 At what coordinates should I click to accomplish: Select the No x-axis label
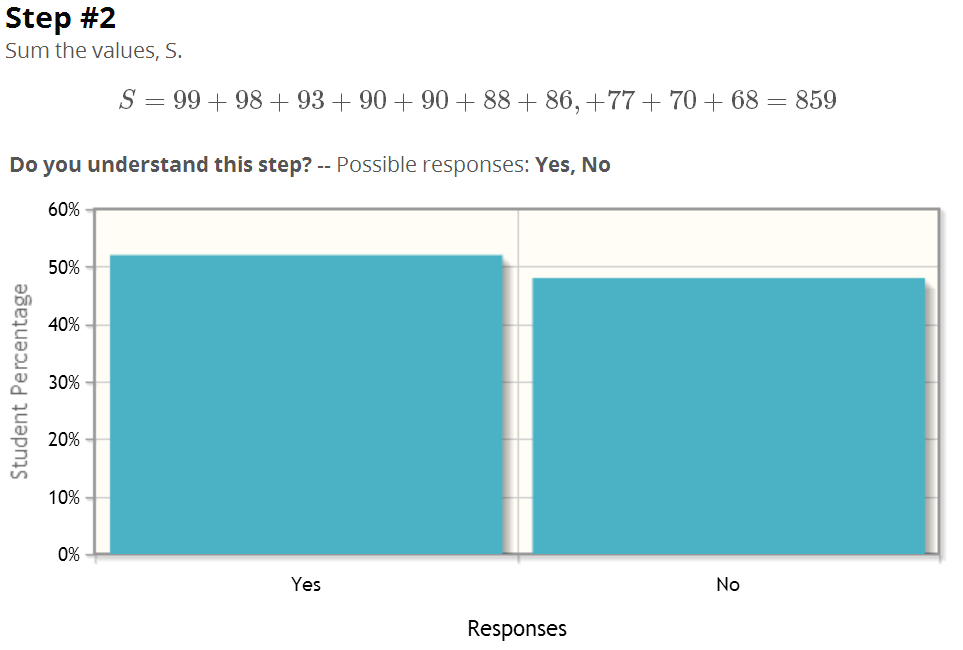coord(728,584)
